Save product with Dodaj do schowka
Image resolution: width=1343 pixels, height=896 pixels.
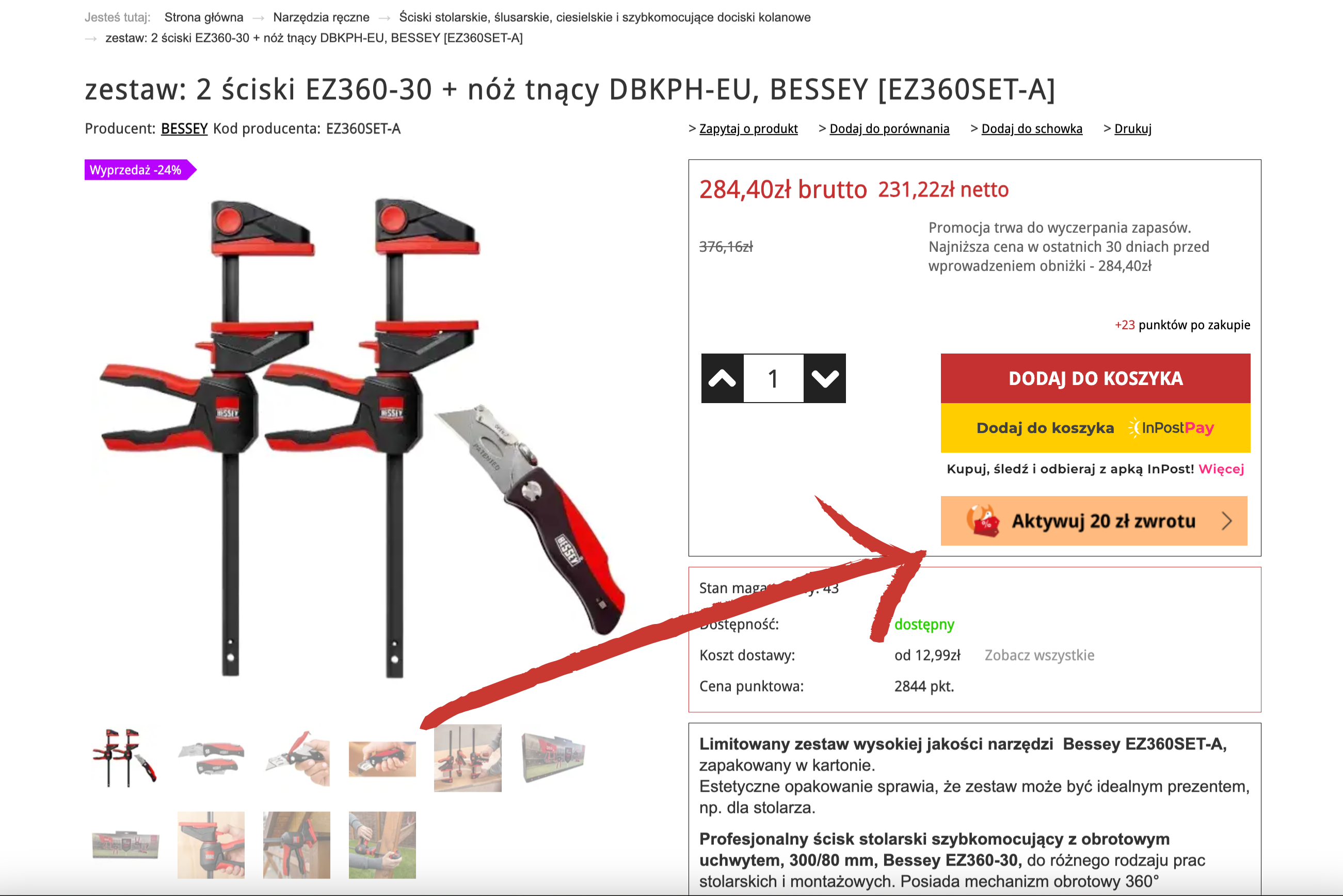pyautogui.click(x=1032, y=129)
